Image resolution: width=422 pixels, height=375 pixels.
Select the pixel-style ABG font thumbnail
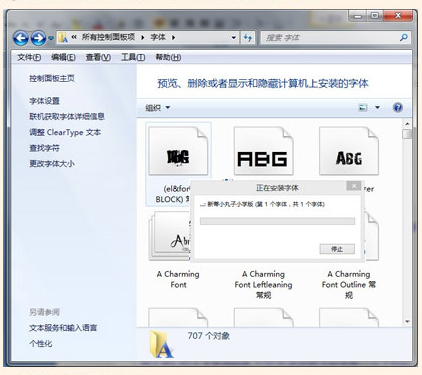pos(263,151)
